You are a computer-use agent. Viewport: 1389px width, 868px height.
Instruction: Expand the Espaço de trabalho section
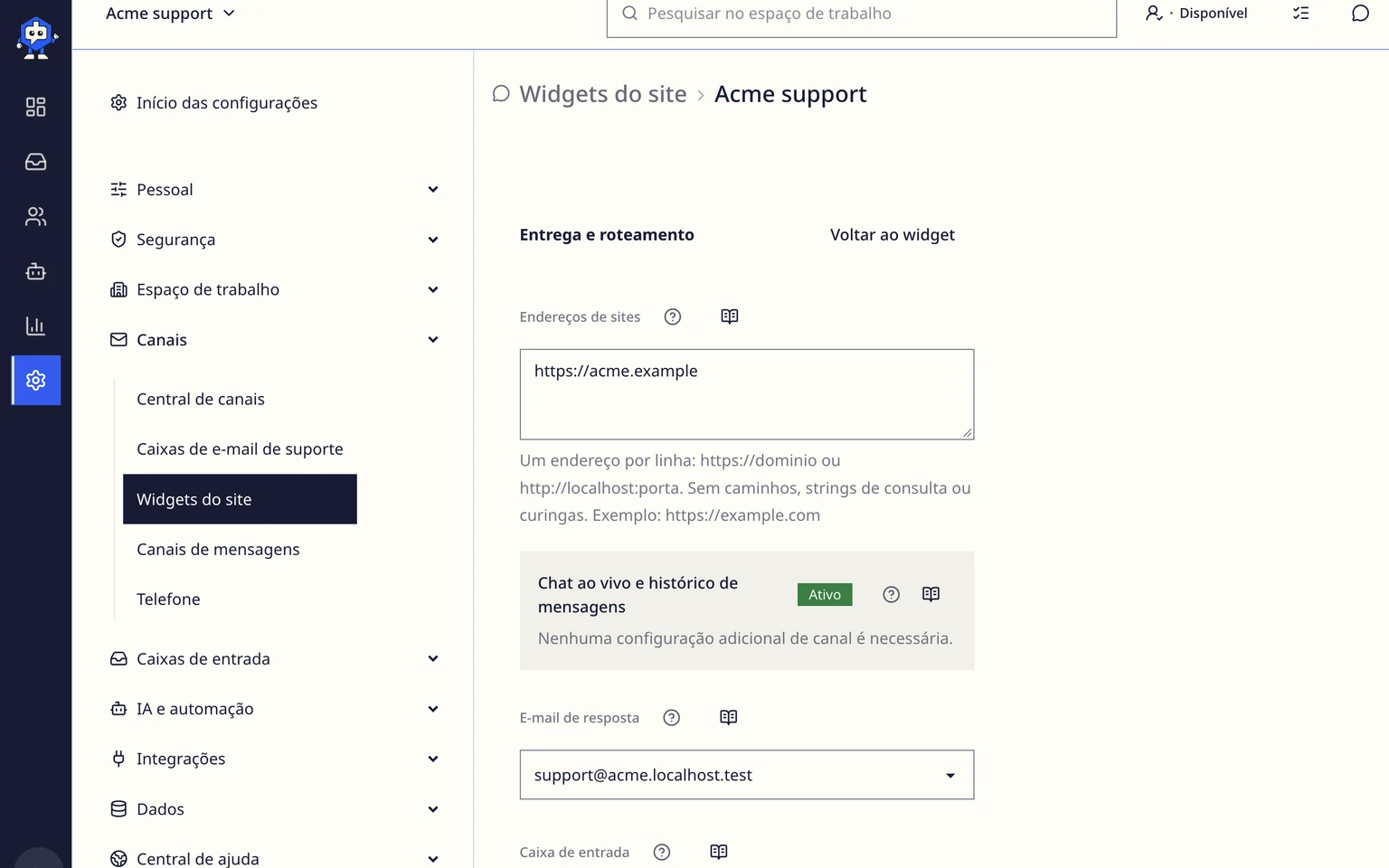pyautogui.click(x=275, y=290)
